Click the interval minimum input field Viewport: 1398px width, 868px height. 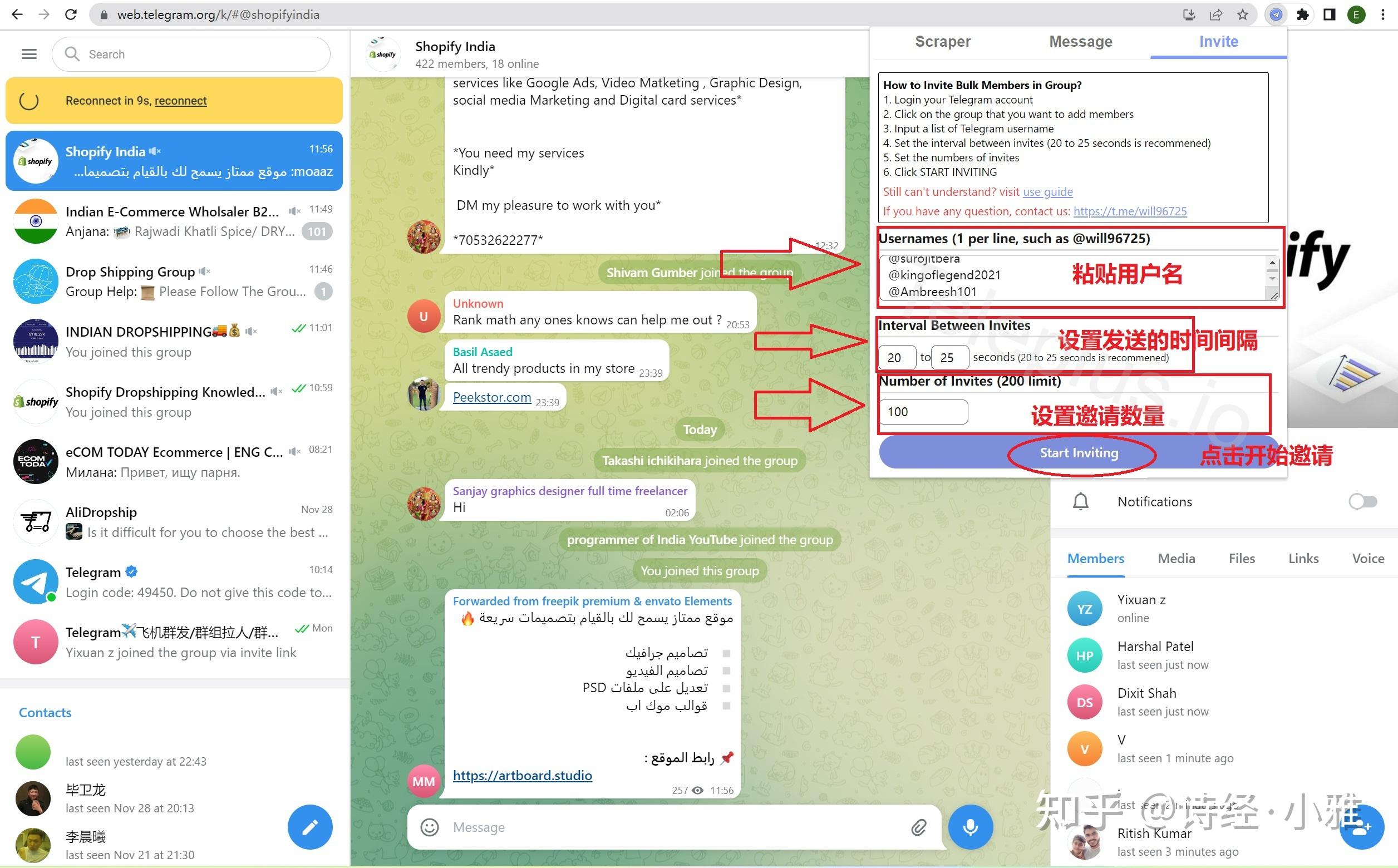point(898,358)
